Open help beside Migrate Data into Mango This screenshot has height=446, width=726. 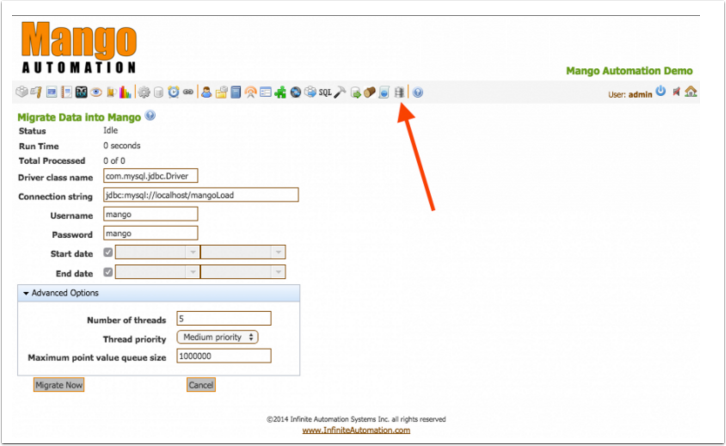pyautogui.click(x=150, y=115)
